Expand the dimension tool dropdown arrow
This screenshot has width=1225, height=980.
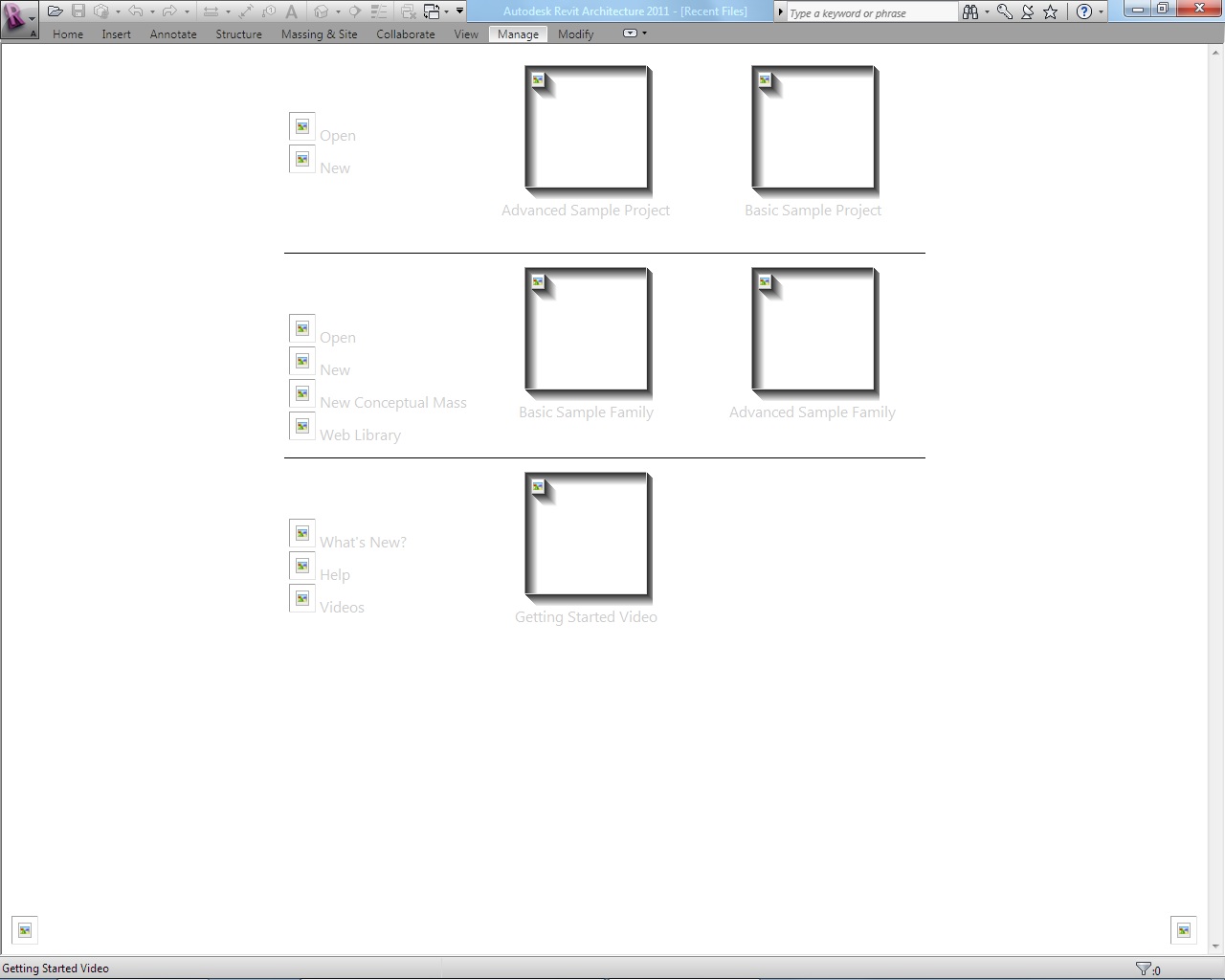[x=228, y=12]
